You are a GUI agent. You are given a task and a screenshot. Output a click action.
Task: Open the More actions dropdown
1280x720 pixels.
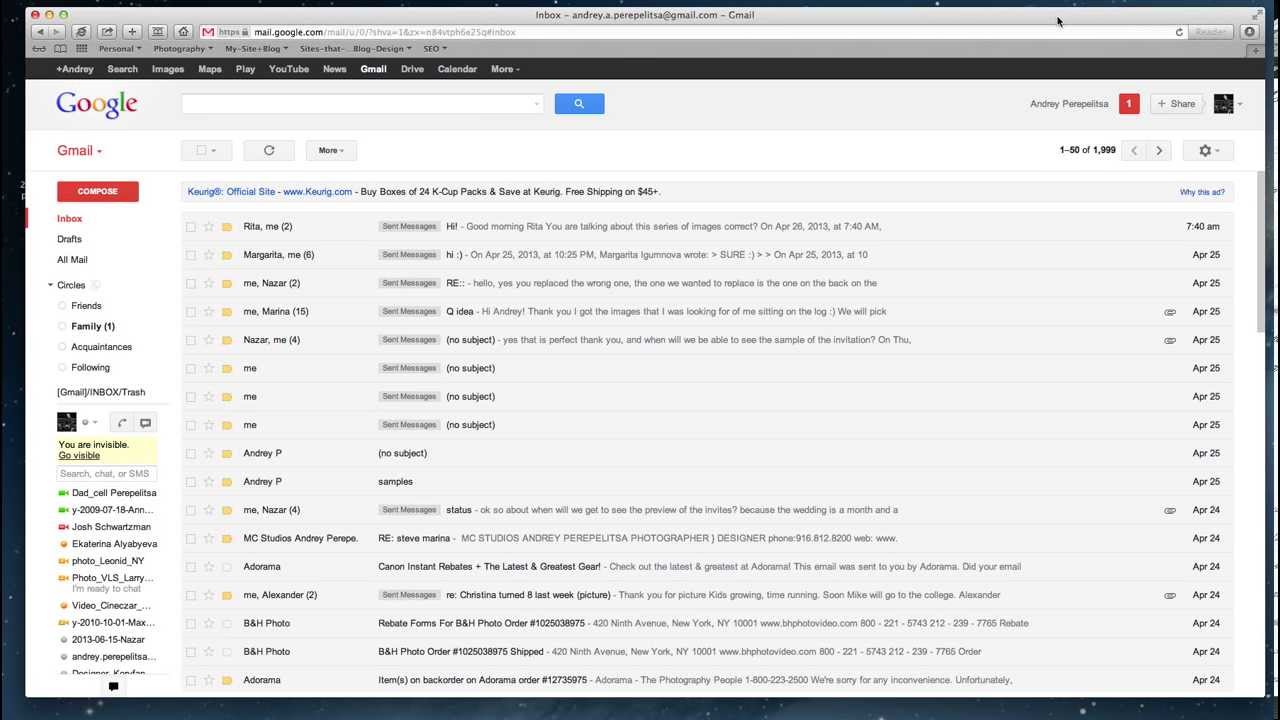tap(331, 150)
